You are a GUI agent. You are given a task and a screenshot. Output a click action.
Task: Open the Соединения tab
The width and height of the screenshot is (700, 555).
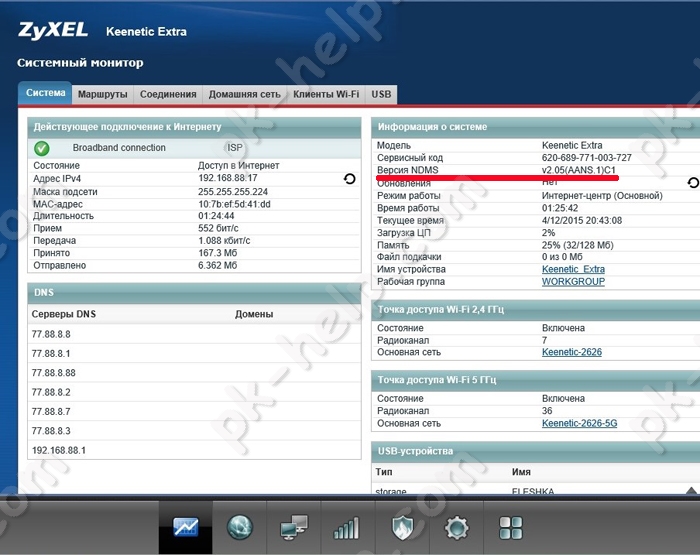[168, 94]
